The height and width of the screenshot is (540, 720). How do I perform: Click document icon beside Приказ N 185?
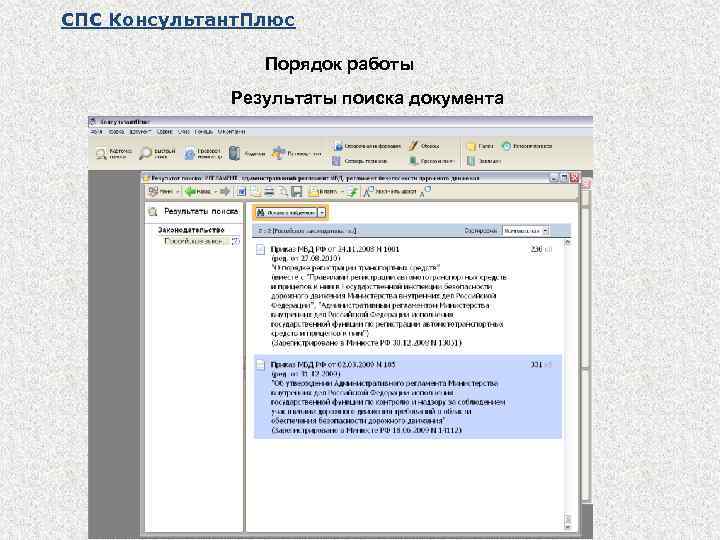coord(260,365)
